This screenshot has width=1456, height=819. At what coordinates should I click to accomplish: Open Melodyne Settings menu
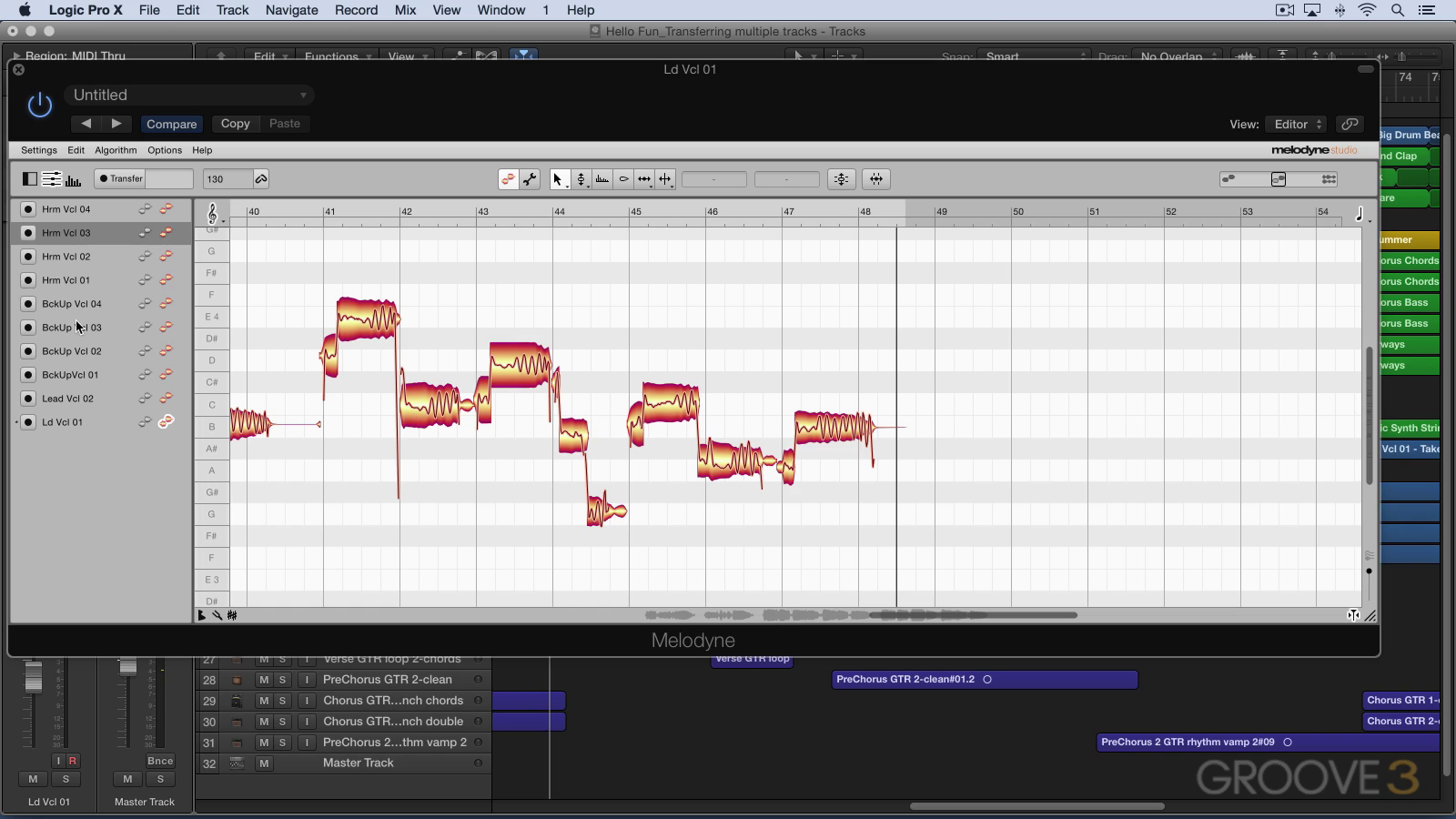coord(39,150)
